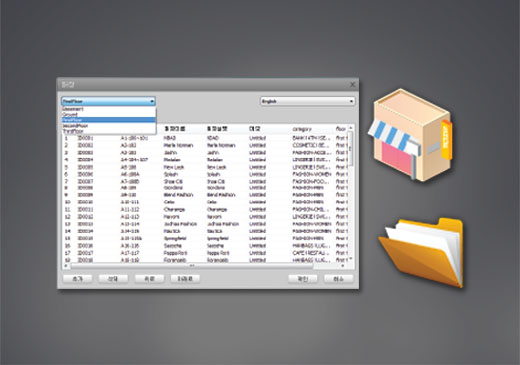Click the 취소 (Cancel) button

tap(338, 279)
